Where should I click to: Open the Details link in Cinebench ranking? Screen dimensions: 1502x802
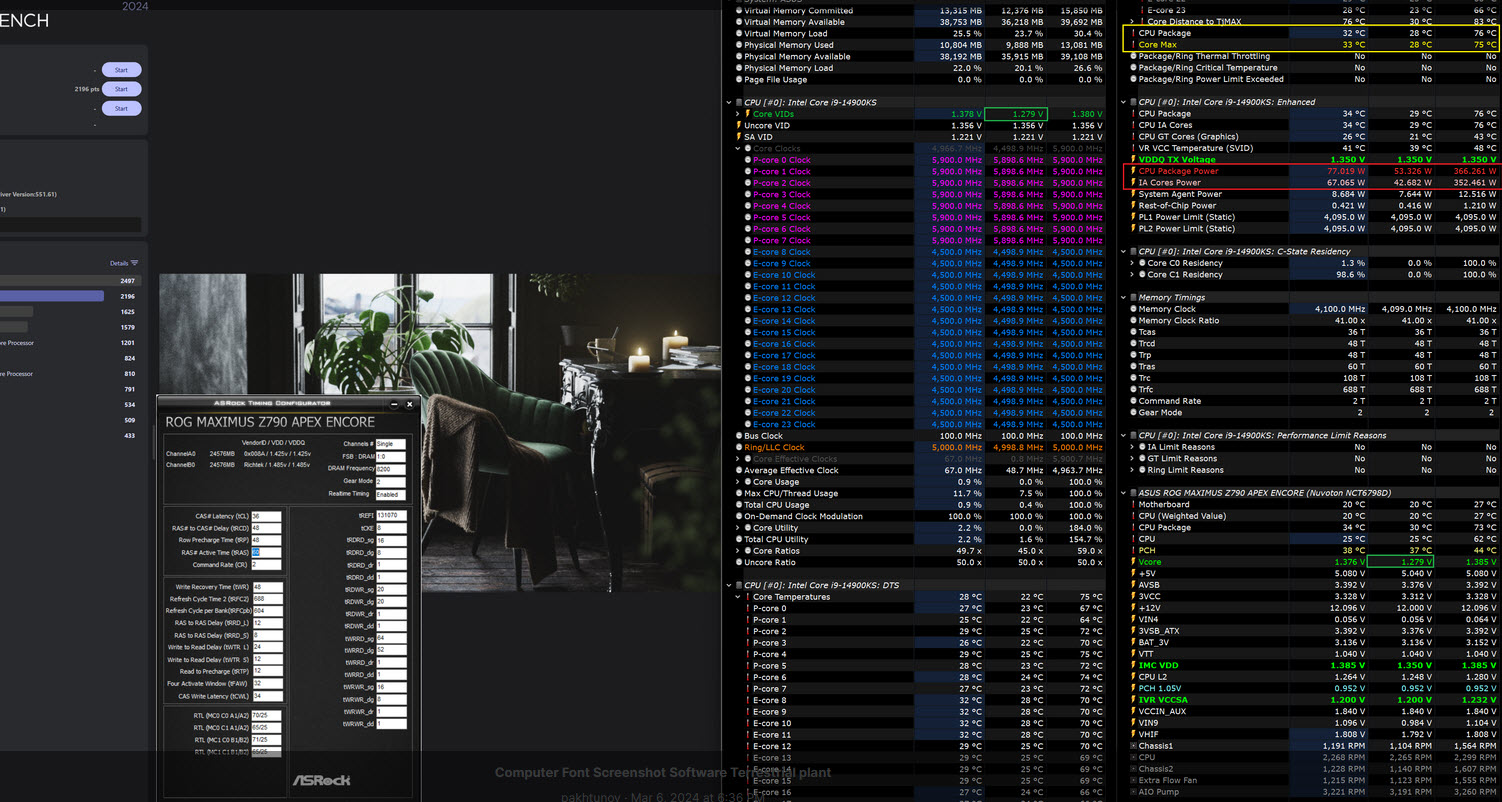click(119, 263)
